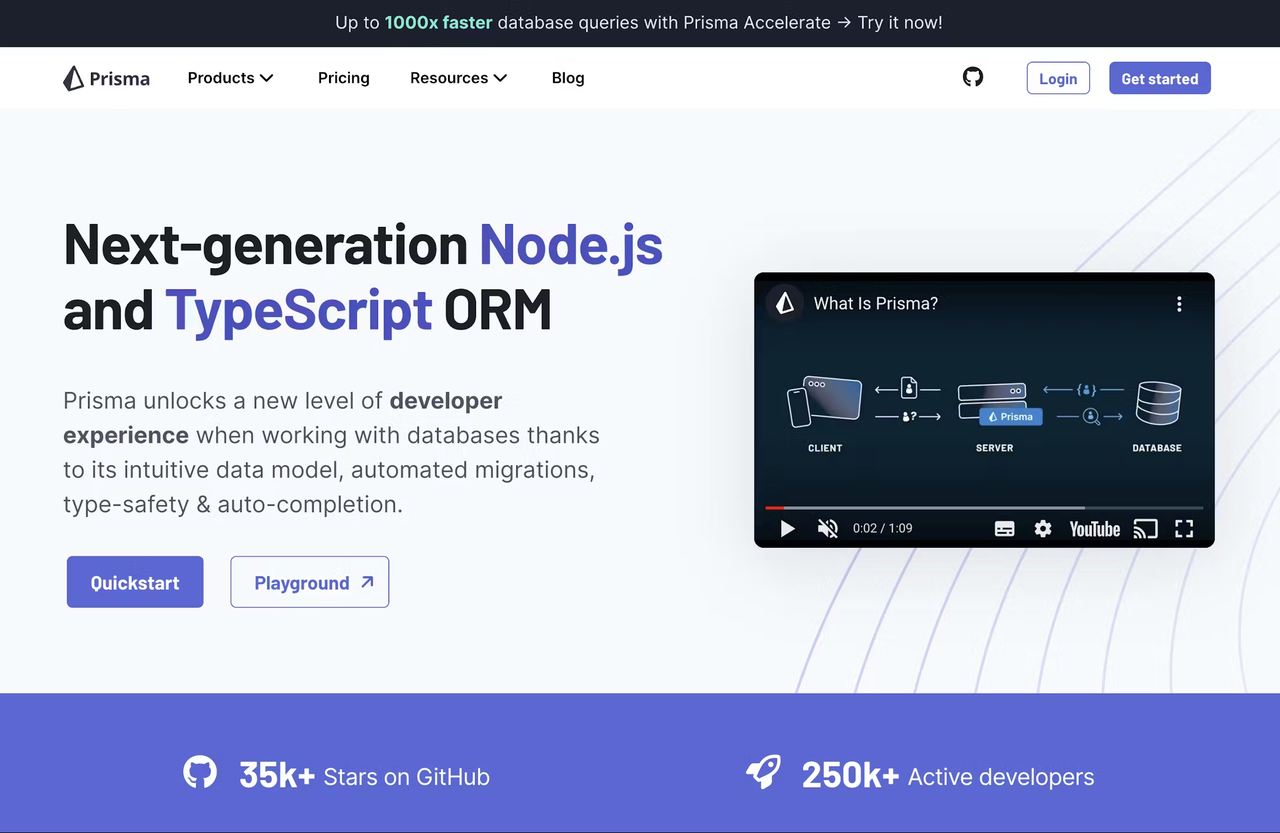The width and height of the screenshot is (1280, 833).
Task: Click the GitHub icon beside 35k+ stars
Action: pos(200,772)
